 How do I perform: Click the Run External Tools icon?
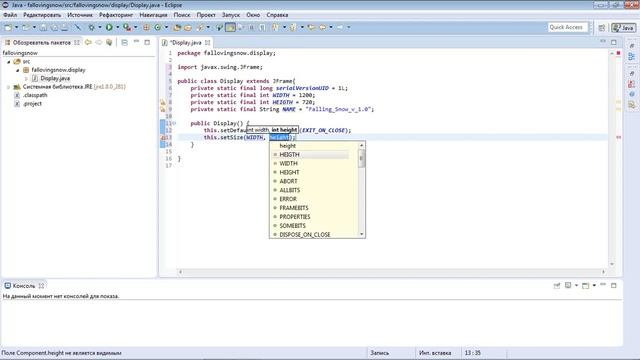pos(127,27)
